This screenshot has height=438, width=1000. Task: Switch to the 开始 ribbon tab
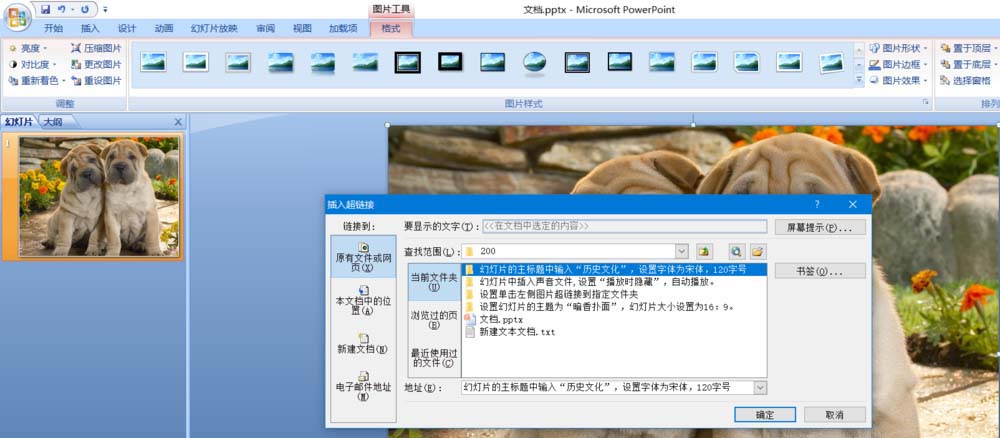coord(54,28)
